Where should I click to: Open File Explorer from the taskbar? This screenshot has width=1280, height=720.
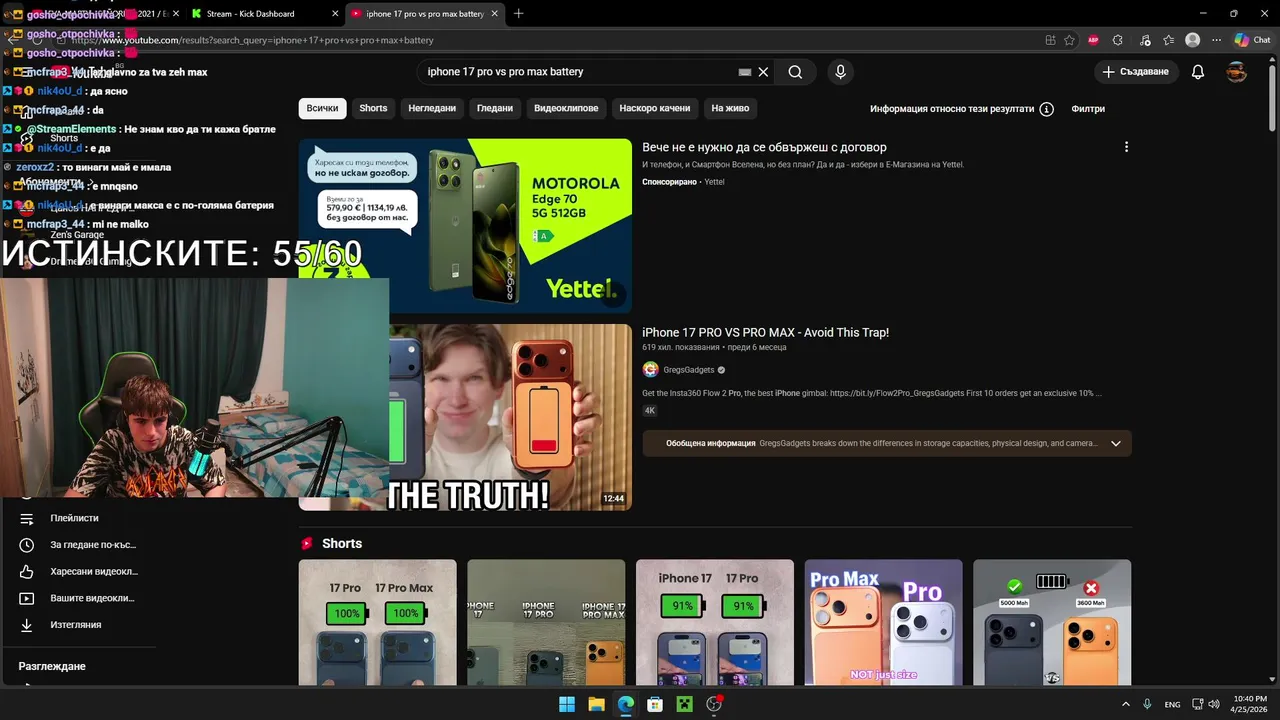coord(596,704)
